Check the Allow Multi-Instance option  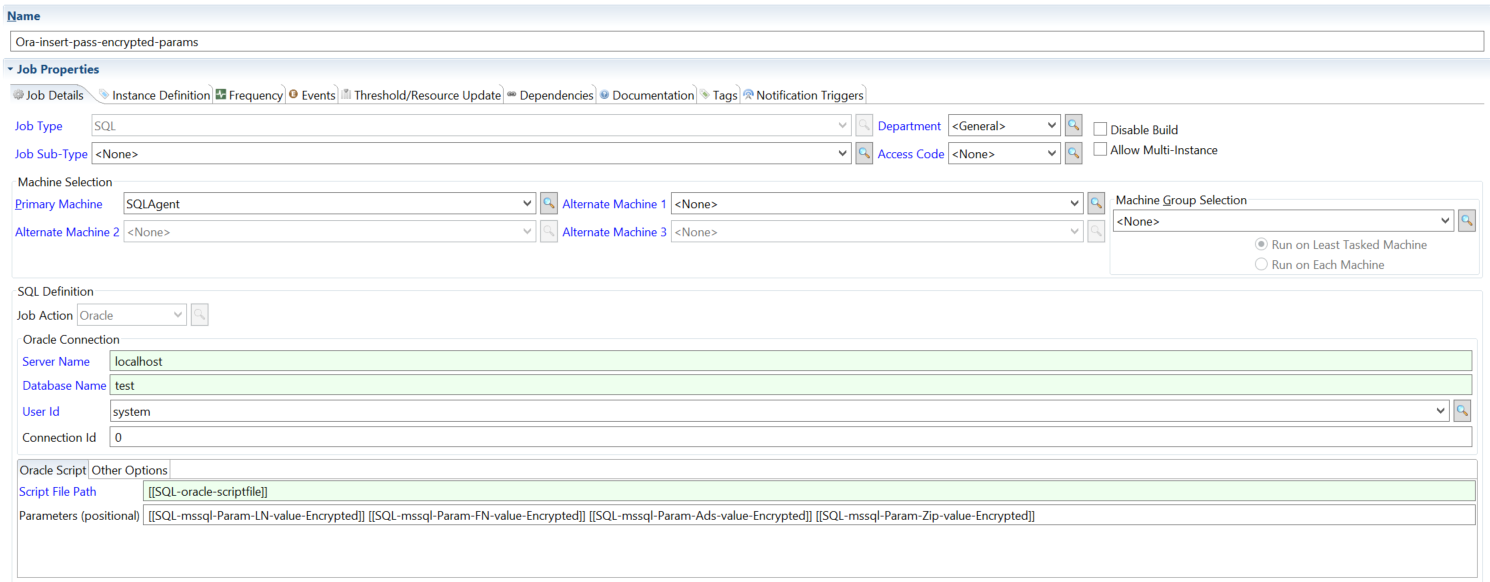pyautogui.click(x=1100, y=150)
